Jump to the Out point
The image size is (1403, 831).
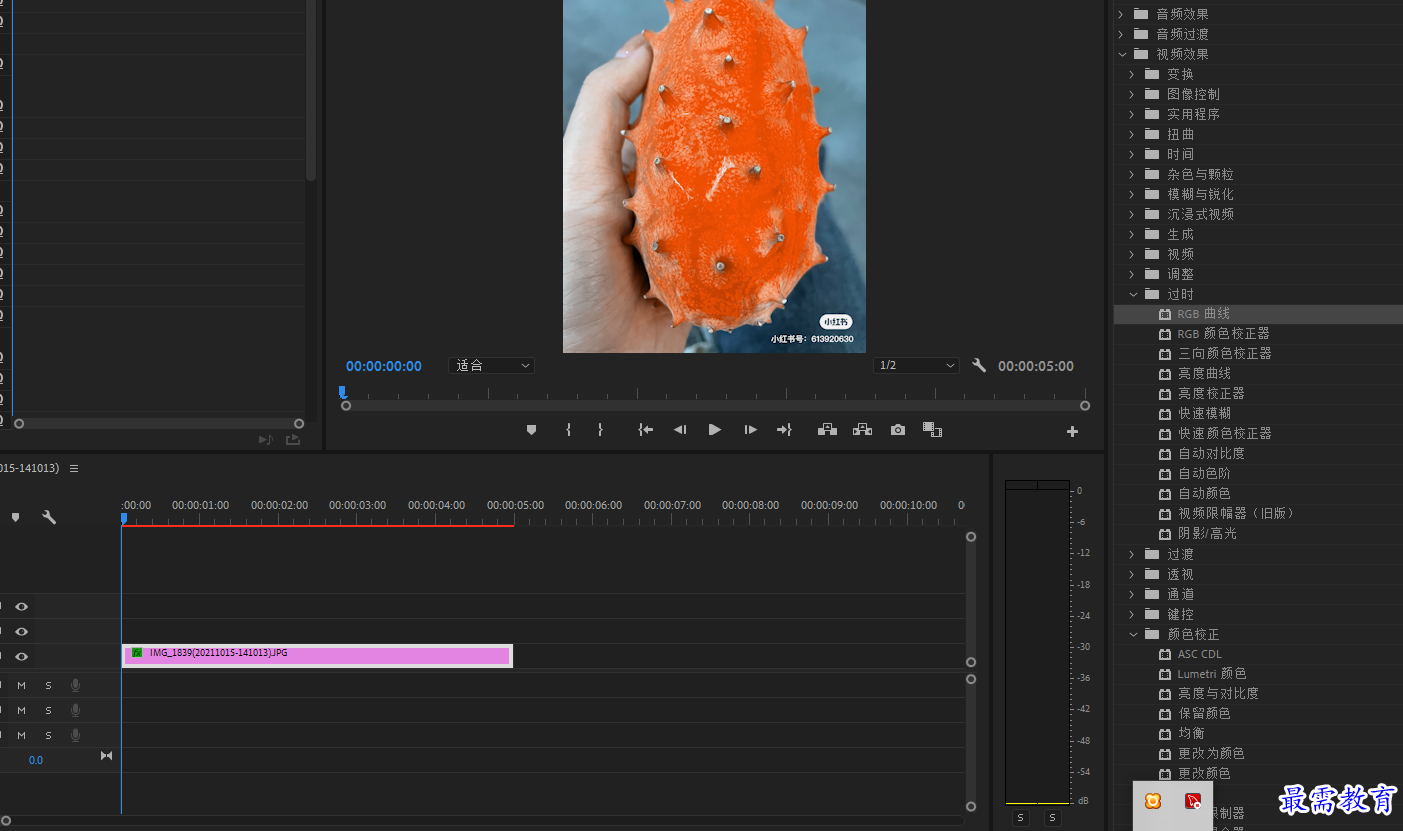coord(784,430)
